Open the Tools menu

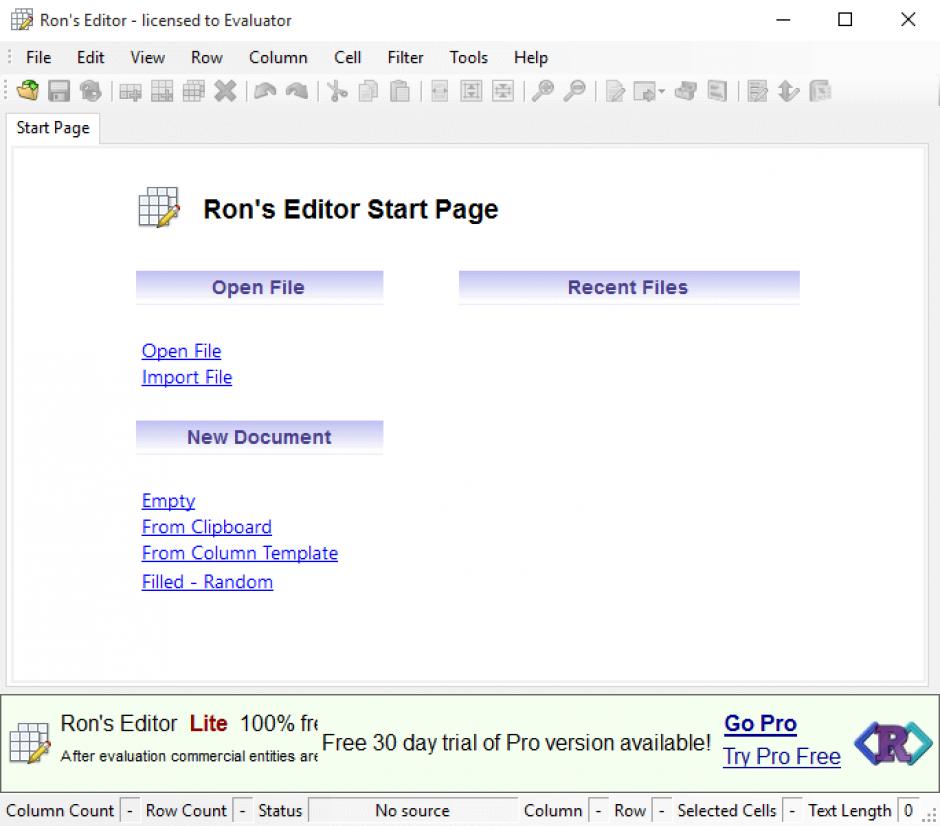click(x=468, y=57)
